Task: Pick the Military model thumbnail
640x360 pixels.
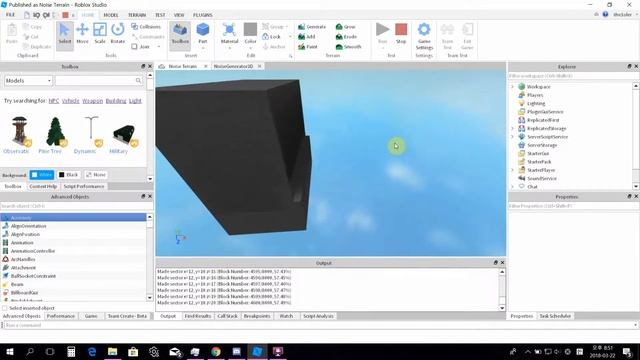Action: [125, 135]
